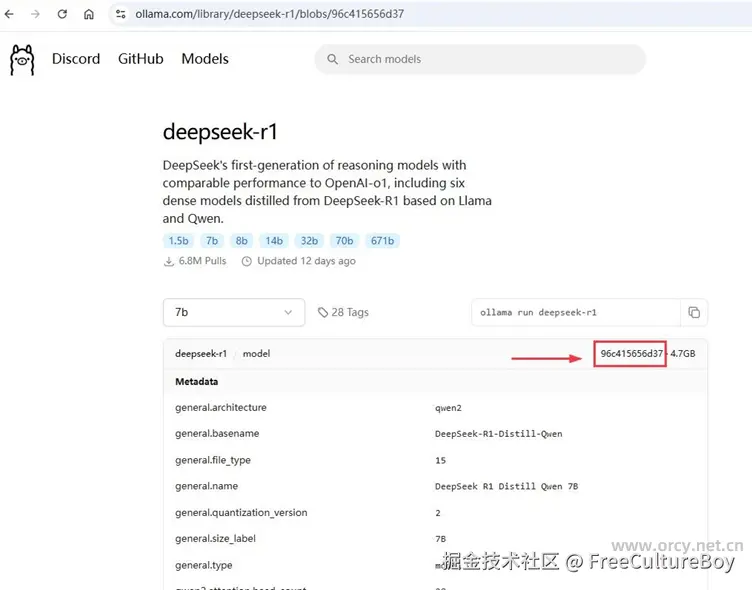Go back with the browser back arrow
The image size is (752, 590).
point(9,14)
